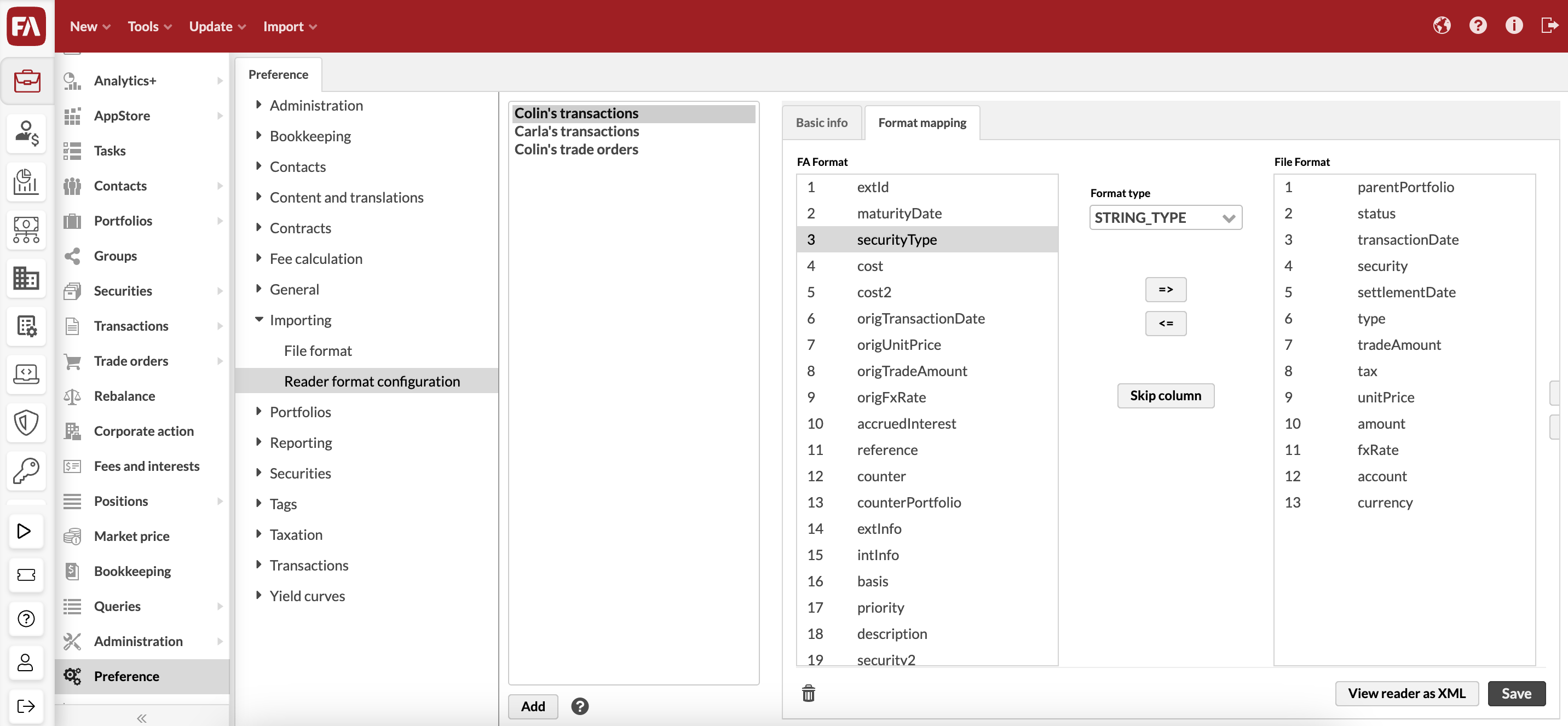Open Fees and interests menu item

[x=142, y=465]
